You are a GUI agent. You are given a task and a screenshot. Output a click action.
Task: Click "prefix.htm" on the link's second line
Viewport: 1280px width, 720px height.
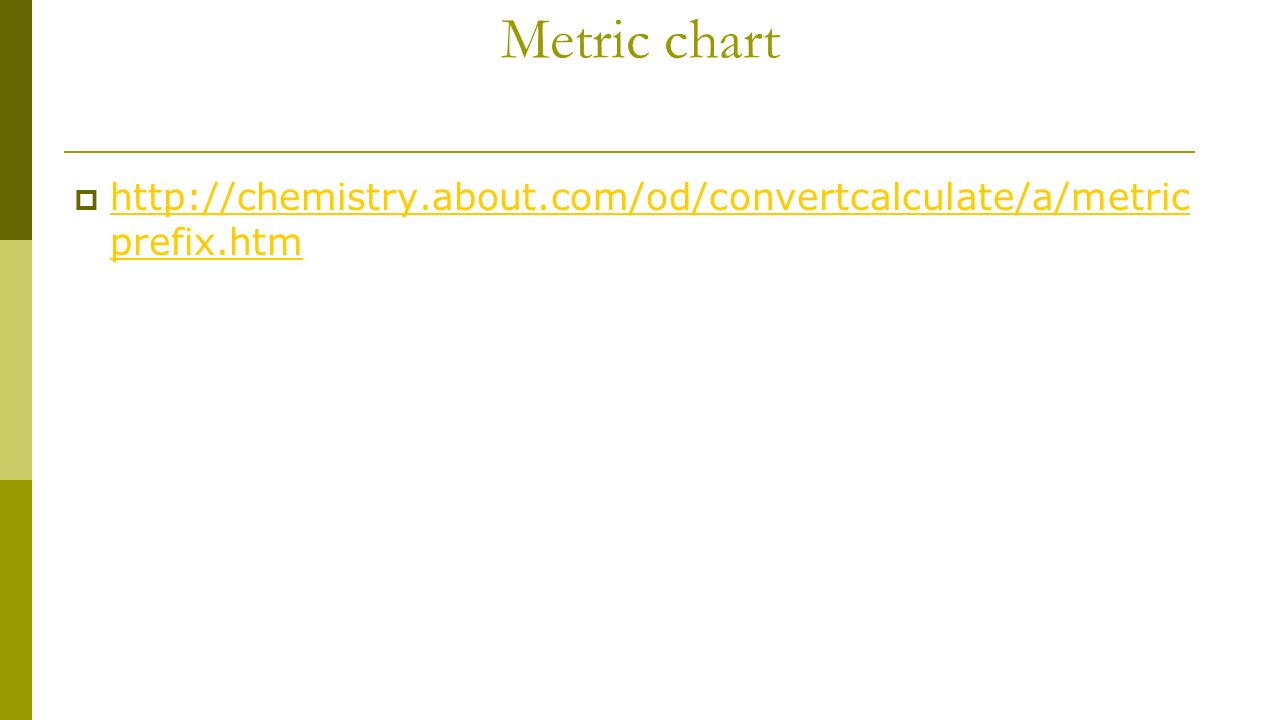pyautogui.click(x=206, y=242)
